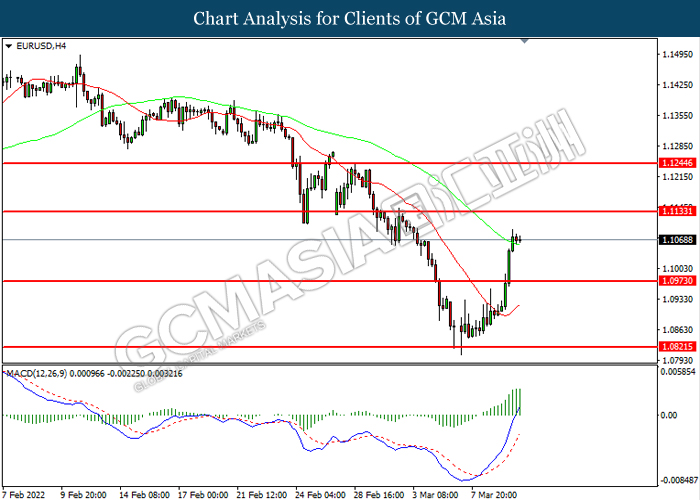Click the MACD 0.005854 scale value

tap(678, 372)
